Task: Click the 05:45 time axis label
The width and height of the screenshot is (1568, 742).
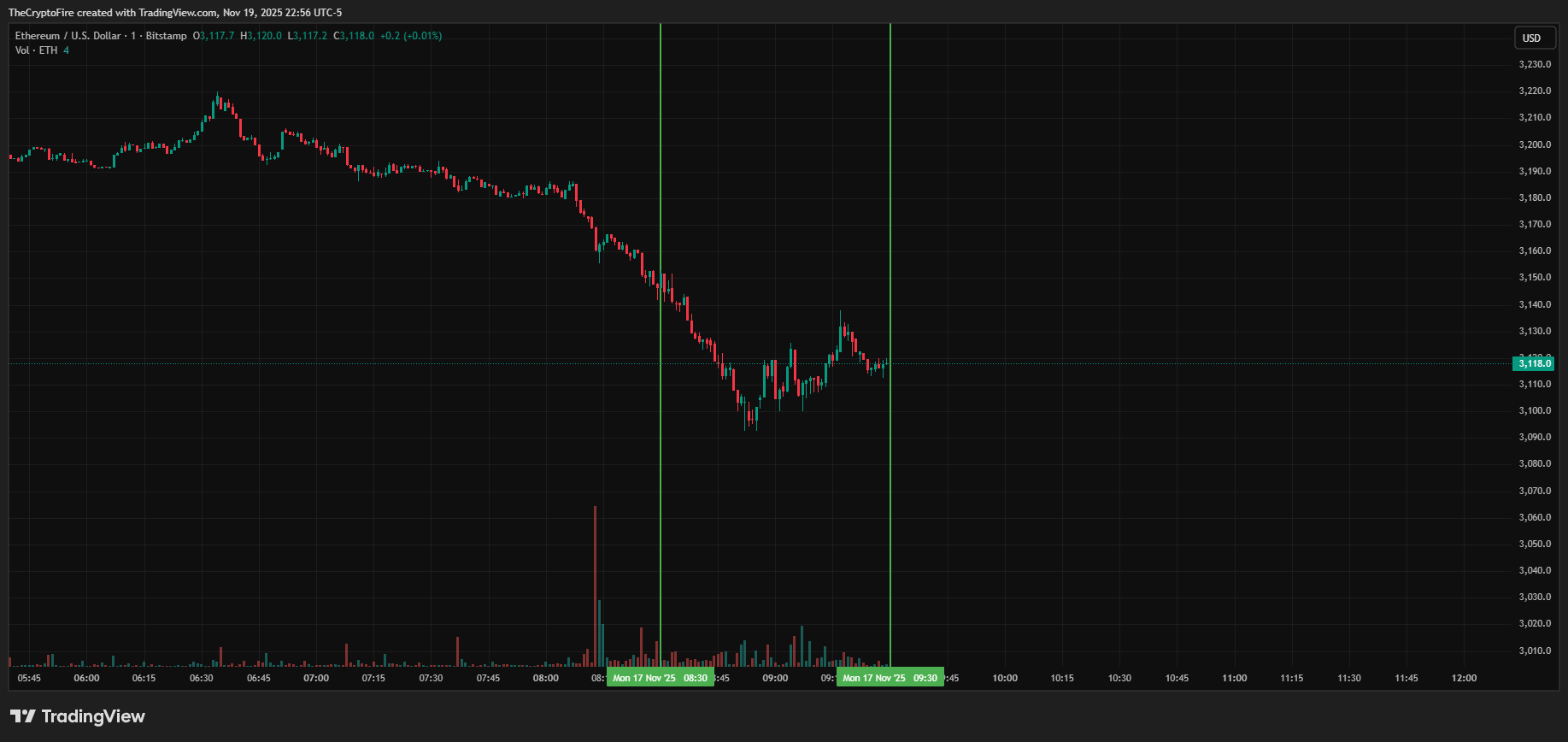Action: pos(29,678)
